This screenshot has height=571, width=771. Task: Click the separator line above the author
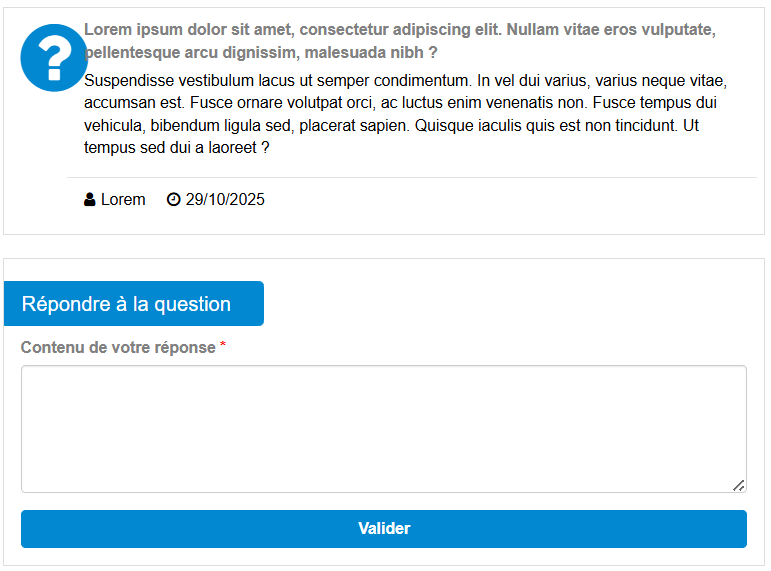tap(411, 178)
